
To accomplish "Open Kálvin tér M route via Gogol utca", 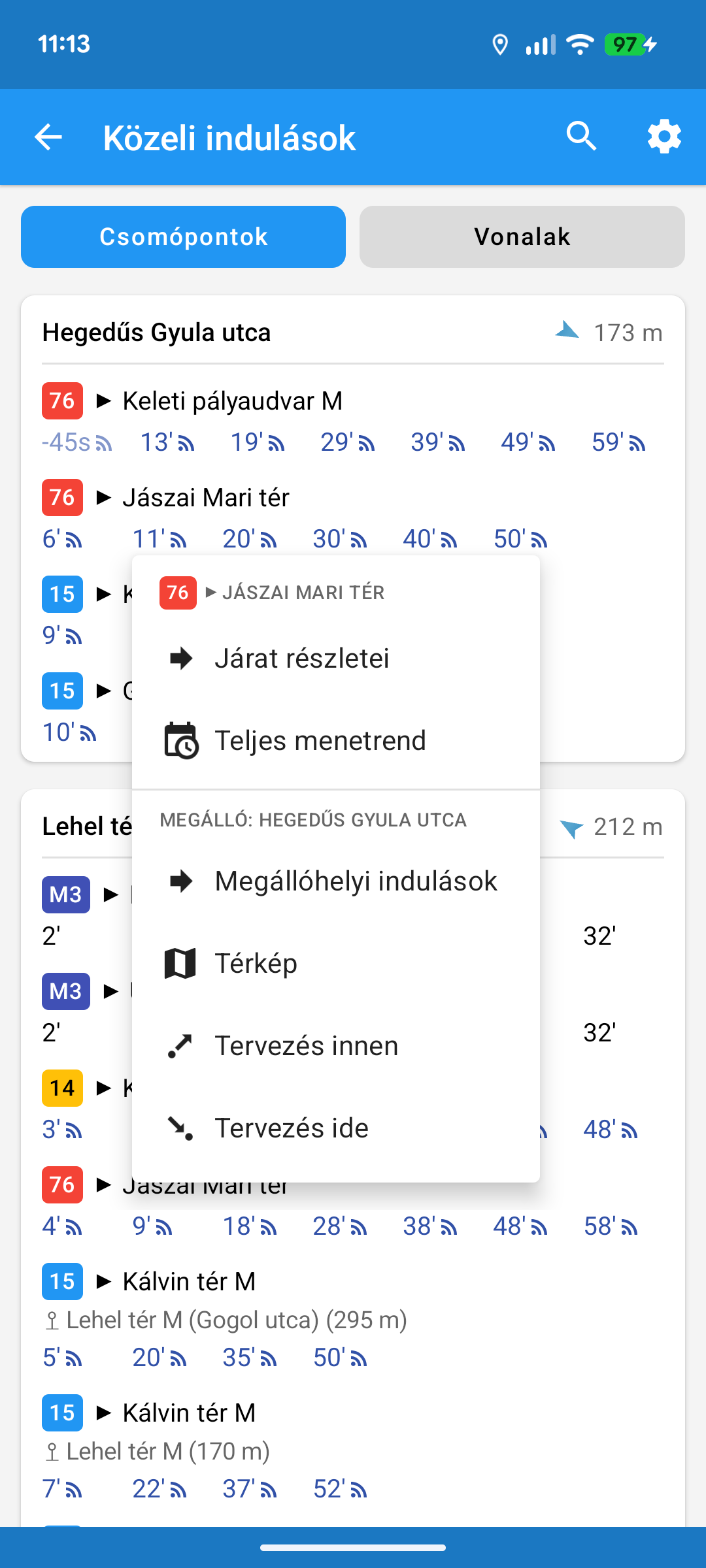I will click(190, 1282).
